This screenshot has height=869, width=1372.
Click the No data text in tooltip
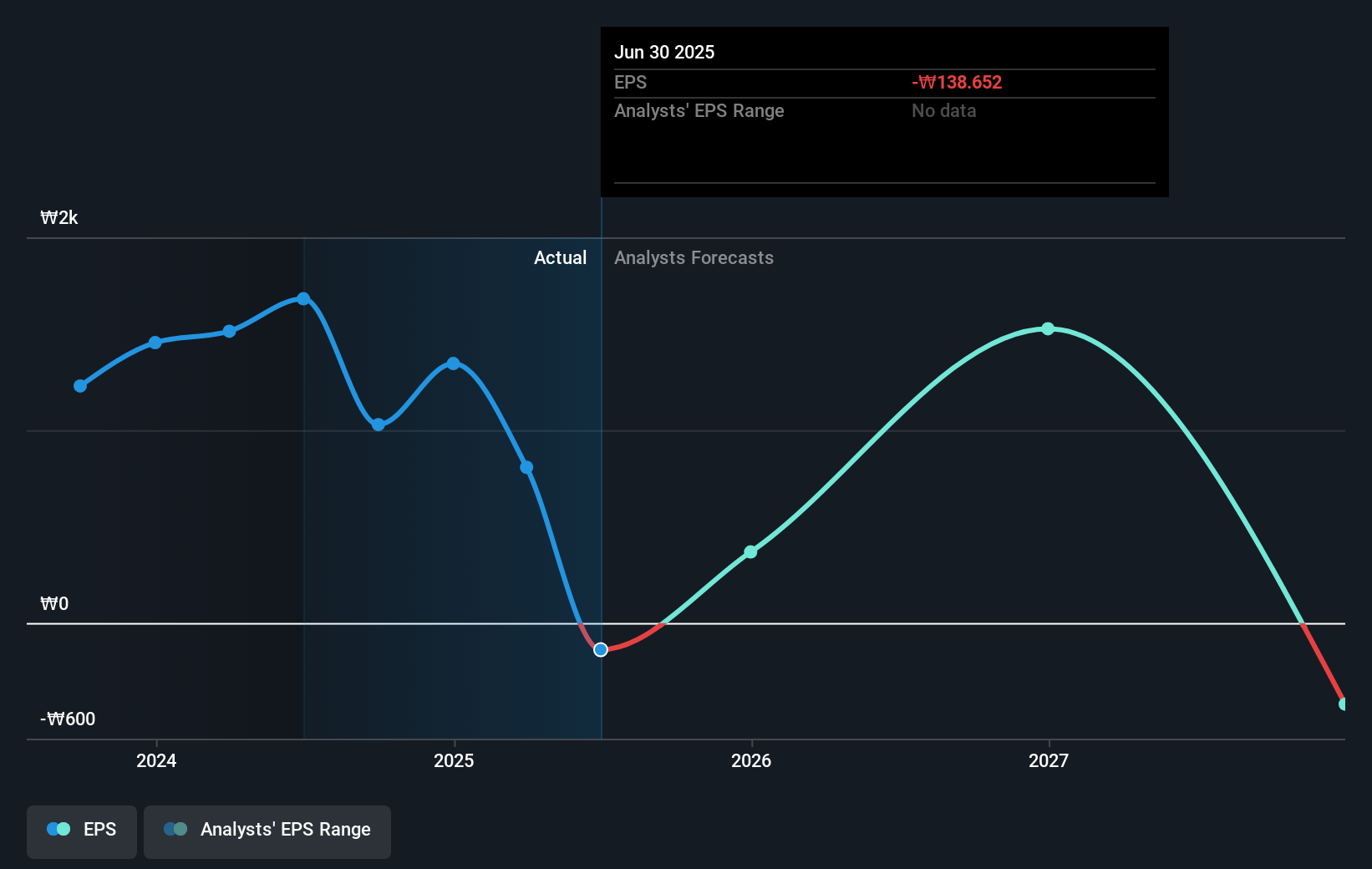tap(943, 110)
